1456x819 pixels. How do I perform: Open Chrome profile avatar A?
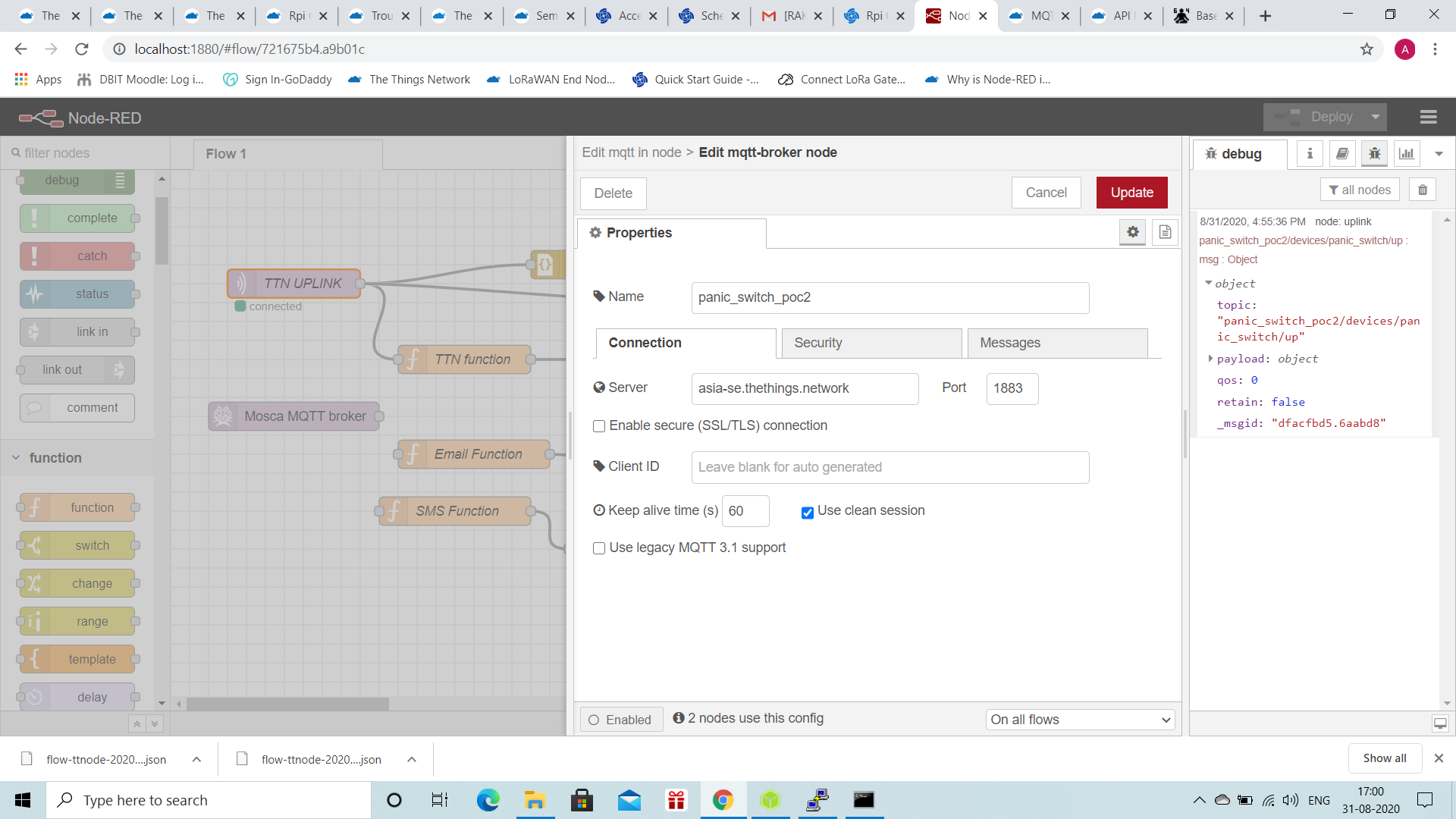(1404, 49)
